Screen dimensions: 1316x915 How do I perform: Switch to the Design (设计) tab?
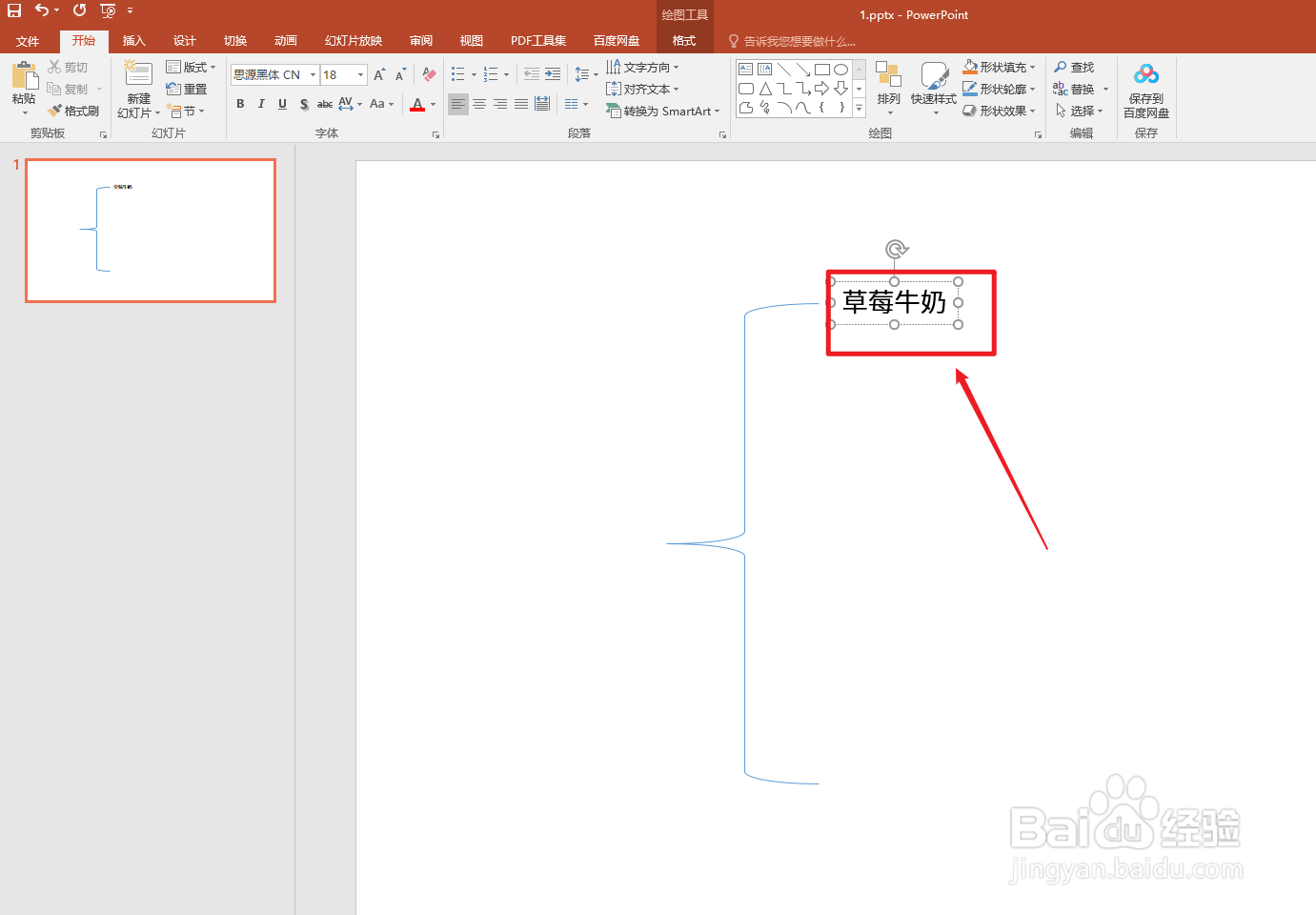click(185, 41)
